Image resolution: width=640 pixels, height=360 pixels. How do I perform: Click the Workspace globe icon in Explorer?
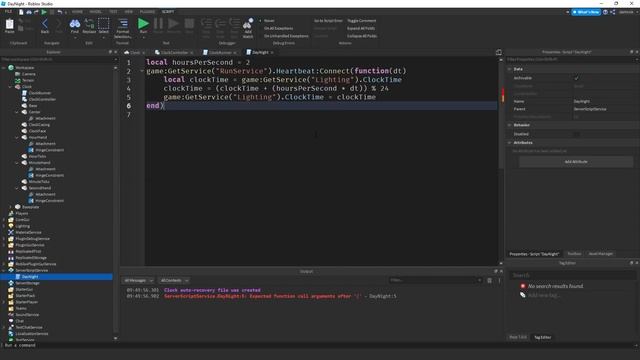point(11,68)
